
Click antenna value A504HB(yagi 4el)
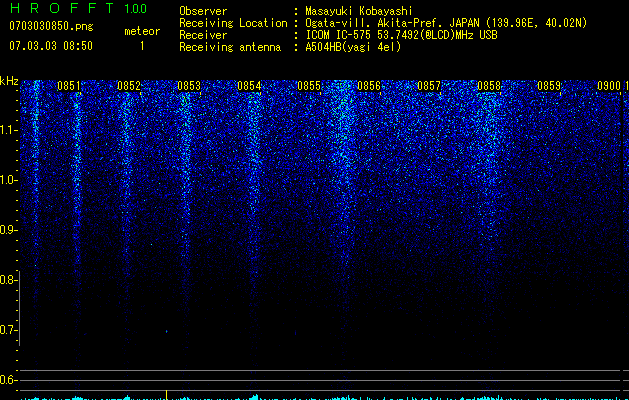pyautogui.click(x=353, y=47)
